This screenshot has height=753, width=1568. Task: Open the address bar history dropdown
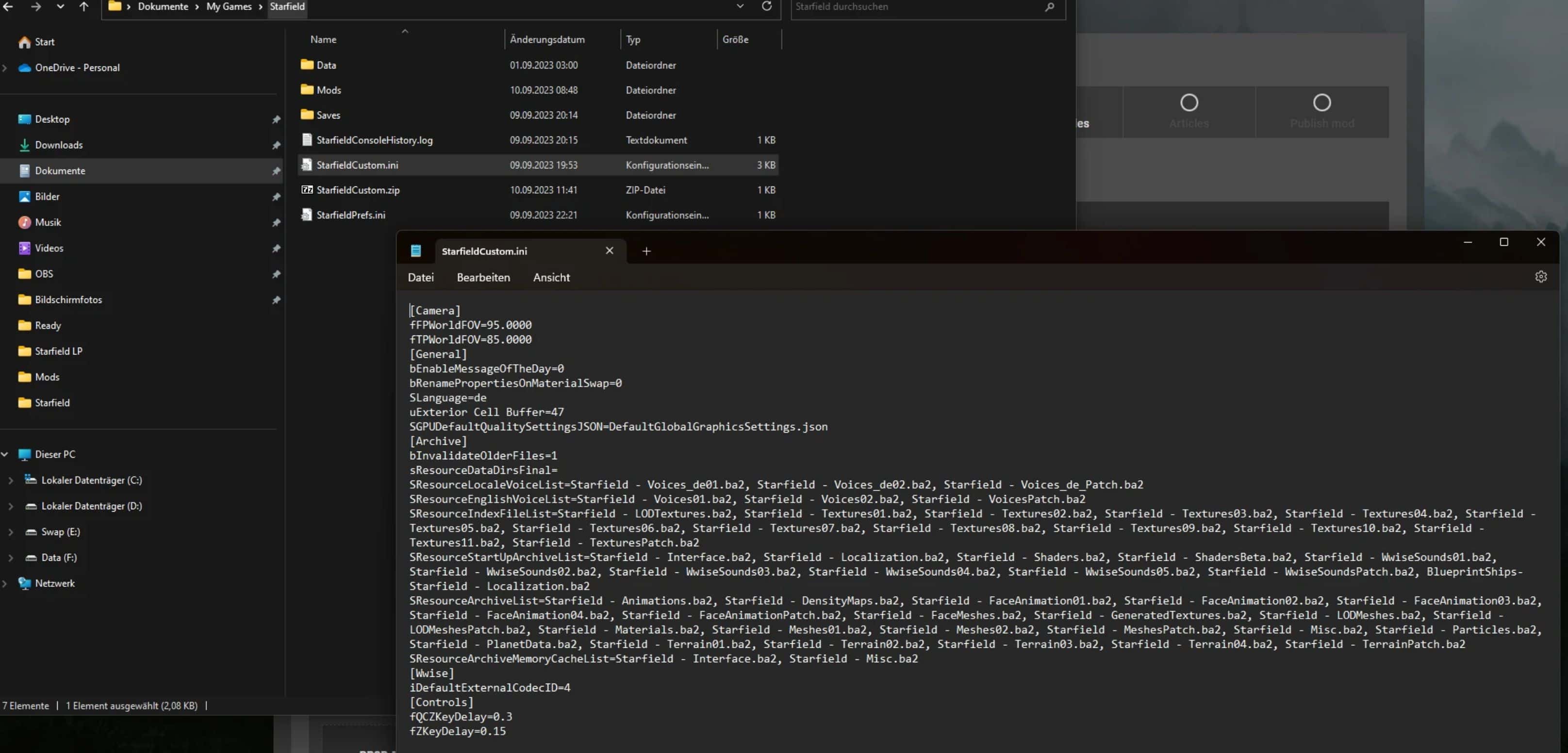[x=740, y=6]
